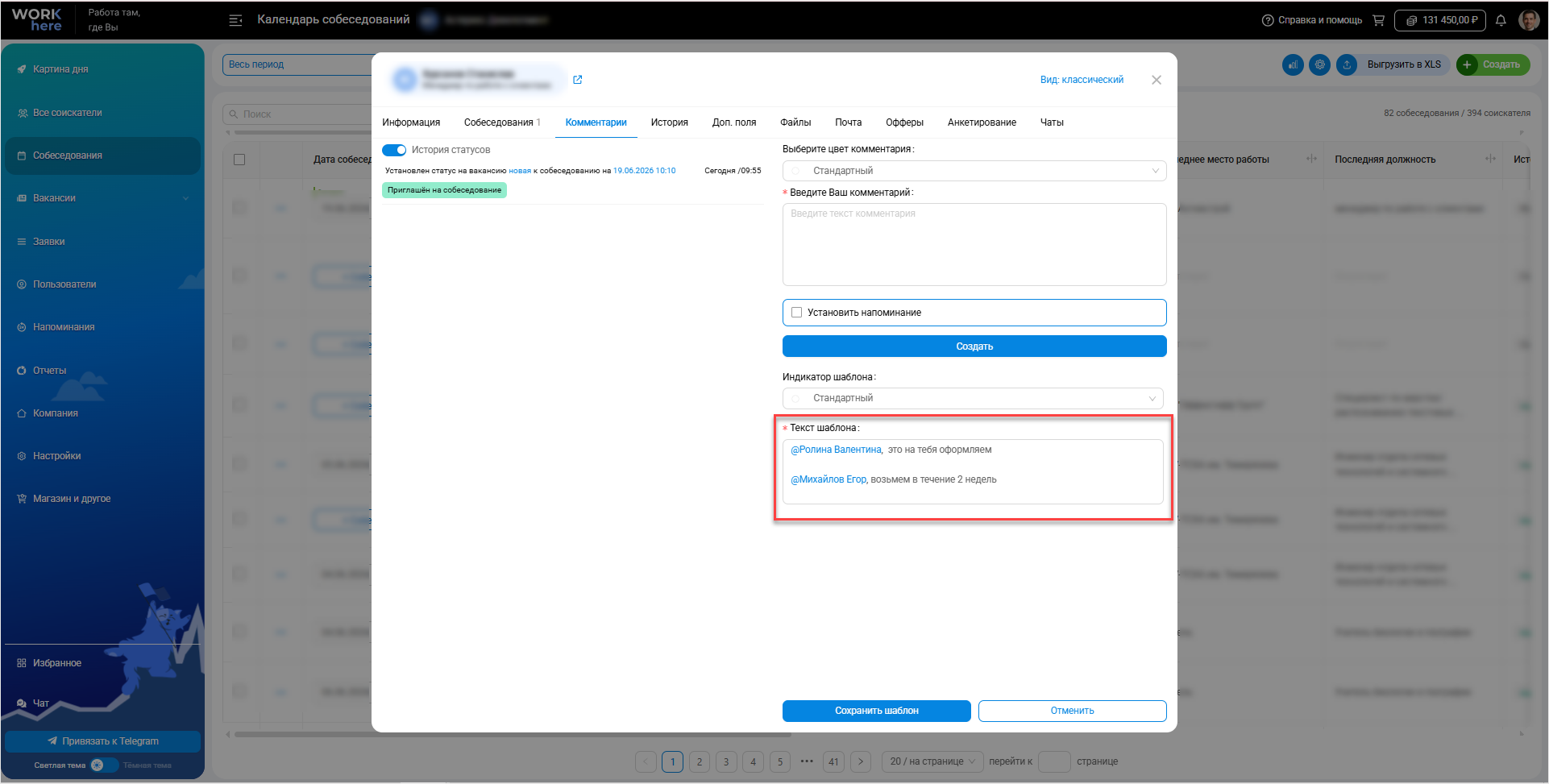Click the Вид: классический link
The image size is (1549, 784).
1082,80
